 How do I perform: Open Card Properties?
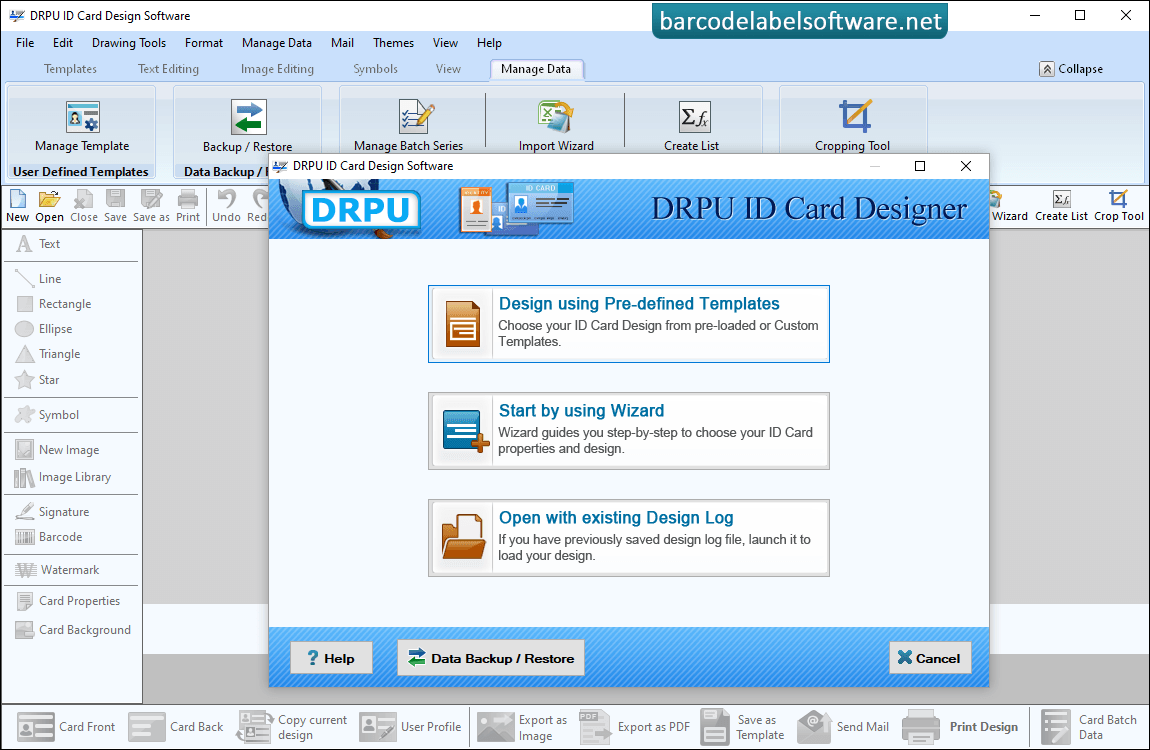pyautogui.click(x=68, y=600)
